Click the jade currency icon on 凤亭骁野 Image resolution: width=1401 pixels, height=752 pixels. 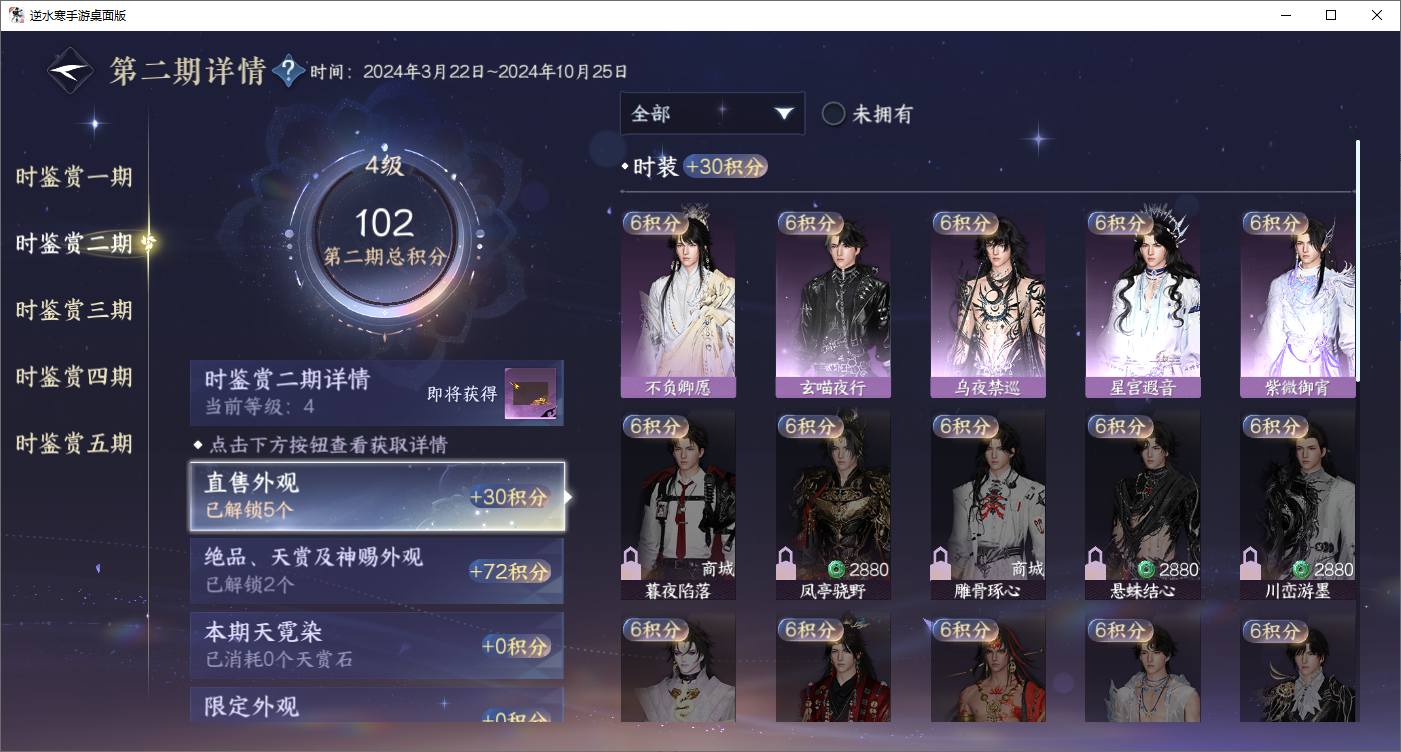[x=836, y=569]
